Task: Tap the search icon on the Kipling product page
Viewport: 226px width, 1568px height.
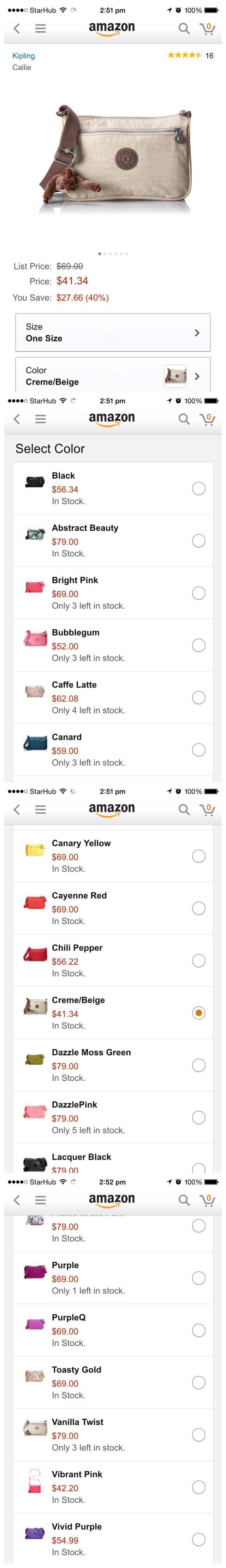Action: coord(184,29)
